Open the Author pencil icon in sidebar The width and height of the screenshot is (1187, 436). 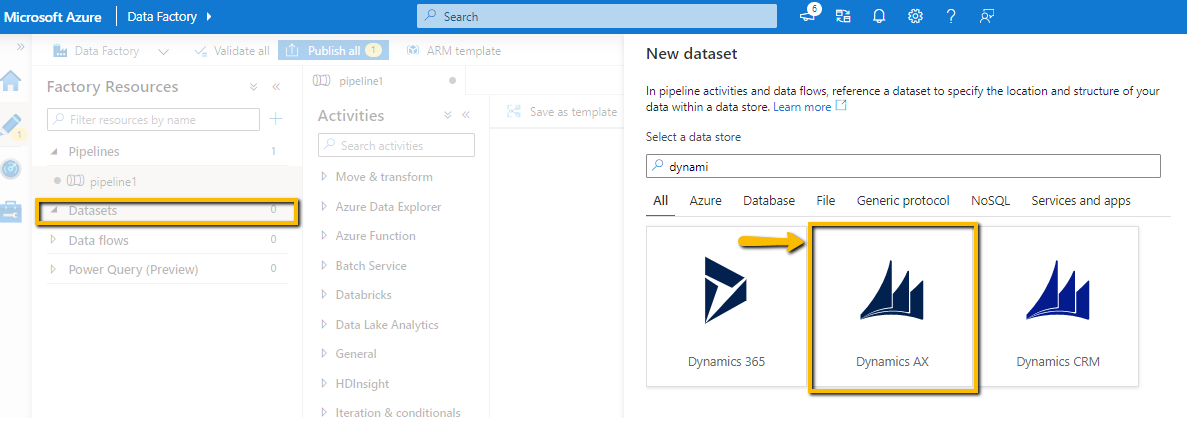click(13, 126)
